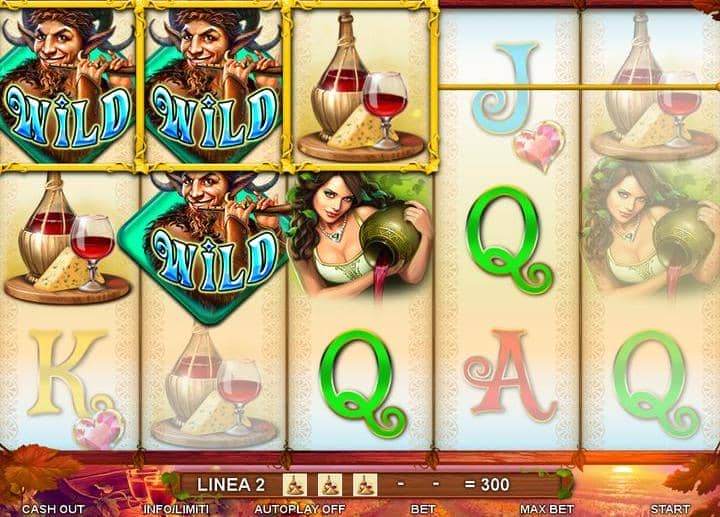This screenshot has height=517, width=720.
Task: Click the top-left WILD satyr symbol
Action: [x=68, y=85]
